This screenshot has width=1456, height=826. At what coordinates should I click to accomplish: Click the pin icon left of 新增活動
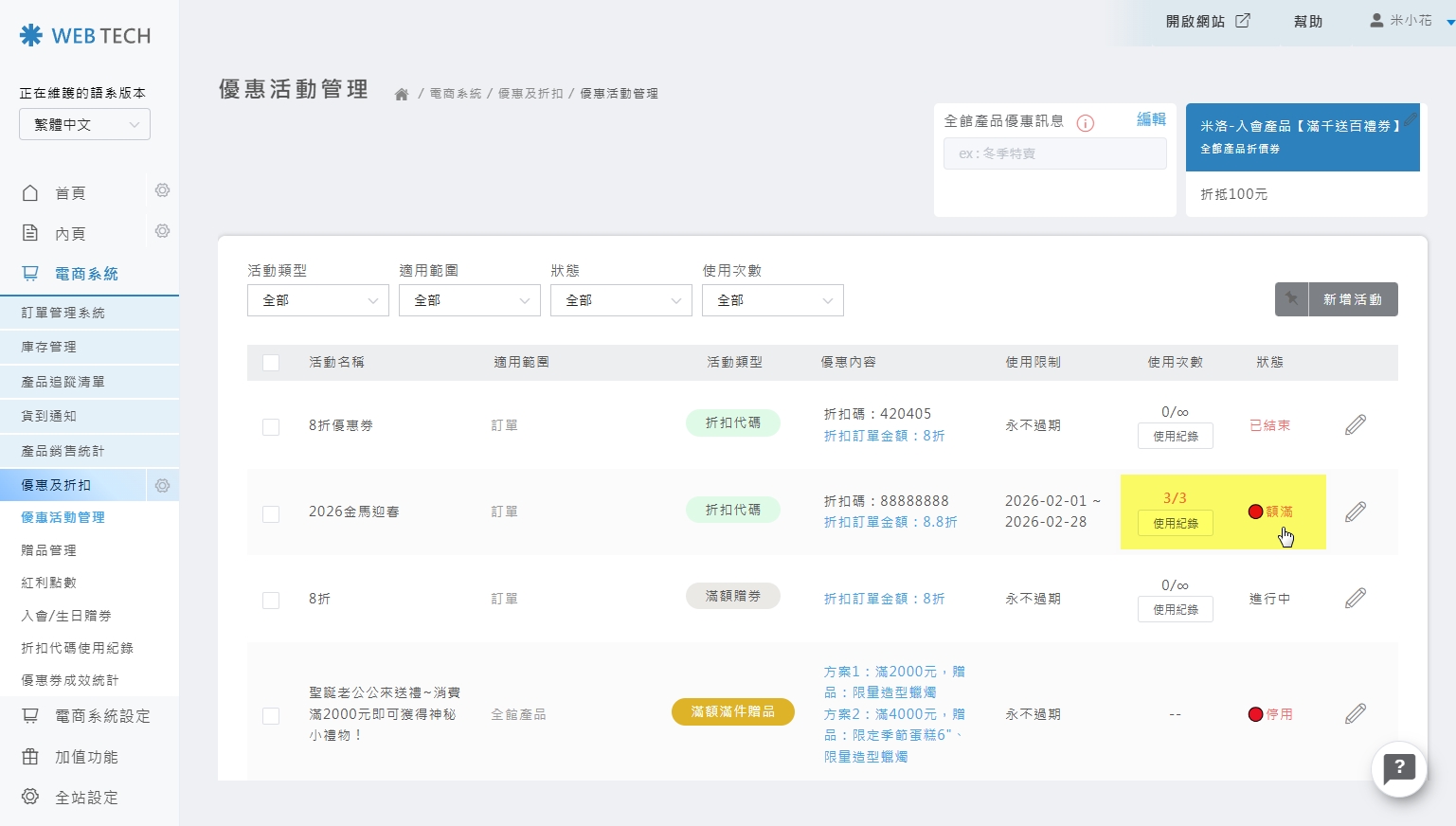(x=1291, y=299)
